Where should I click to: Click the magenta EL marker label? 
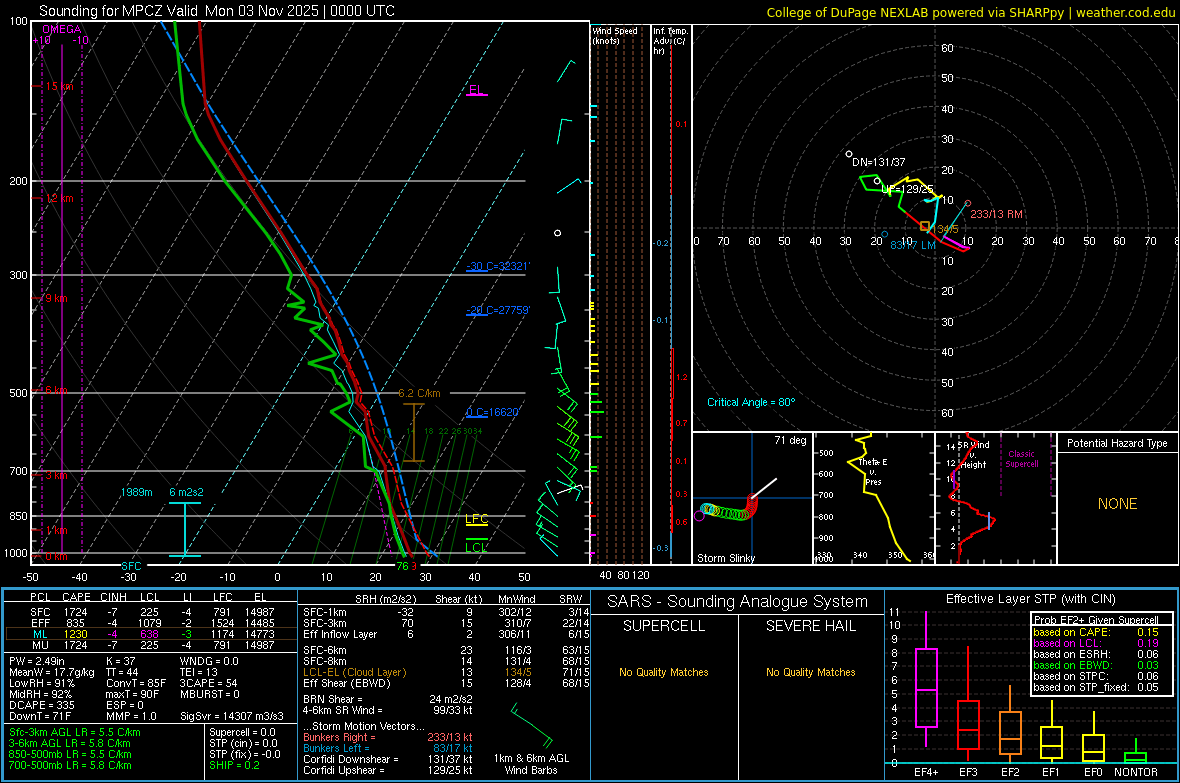pyautogui.click(x=476, y=90)
